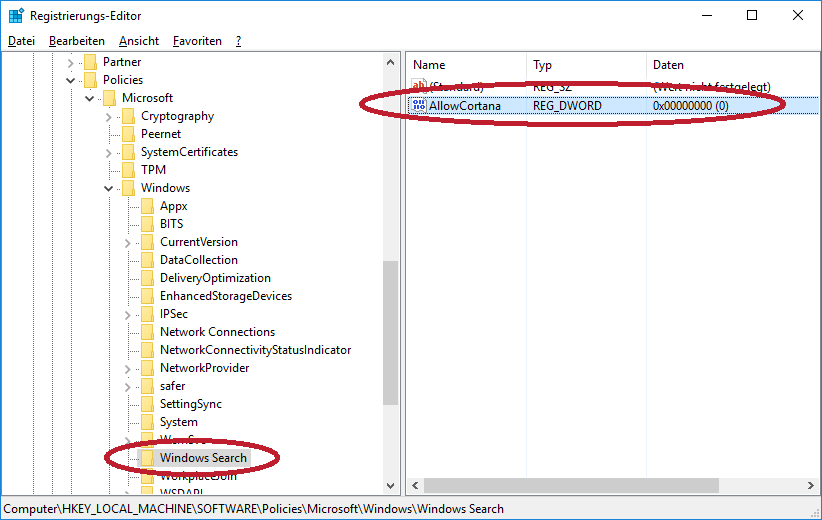Click the NetworkProvider folder icon
Viewport: 822px width, 520px height.
[x=147, y=368]
